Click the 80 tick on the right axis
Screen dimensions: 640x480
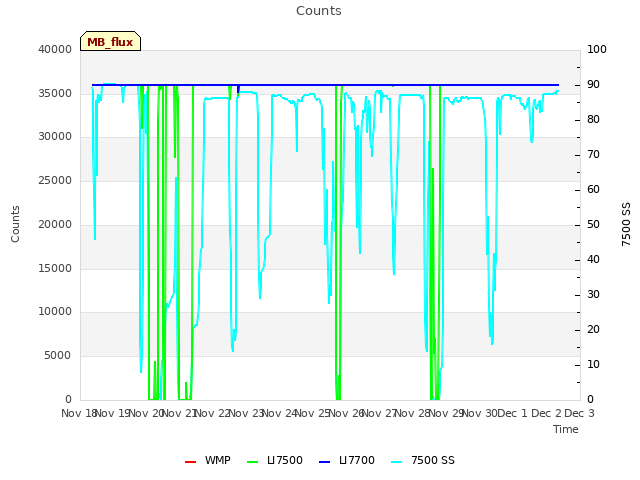pos(593,120)
